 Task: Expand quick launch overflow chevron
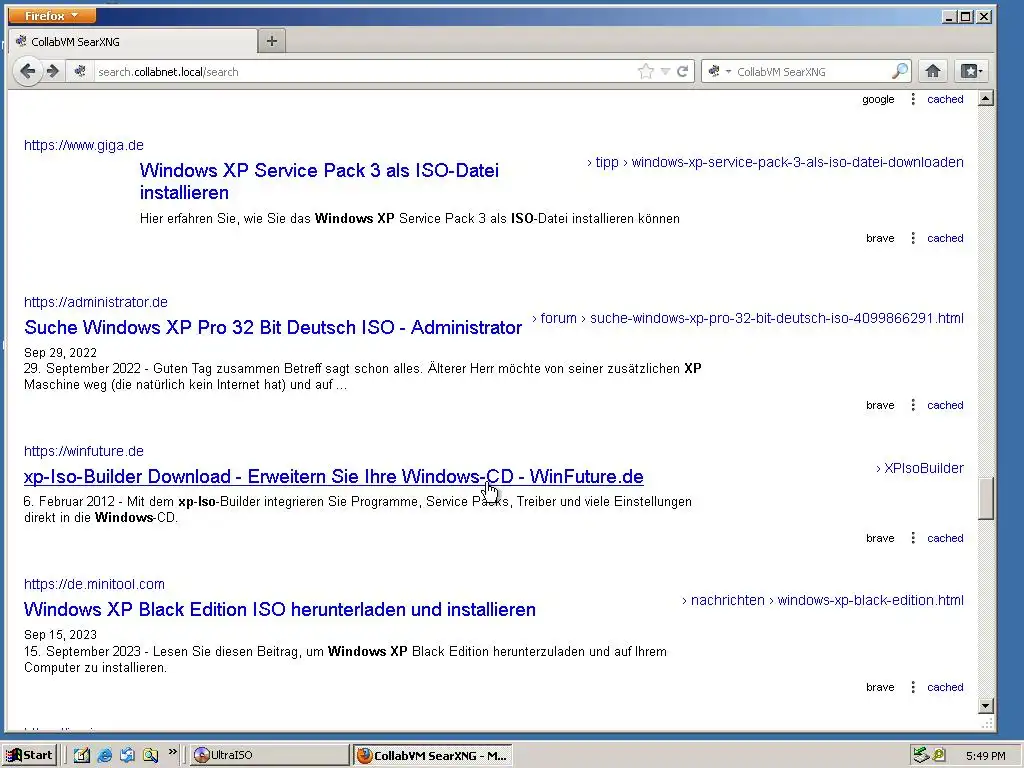[x=172, y=752]
